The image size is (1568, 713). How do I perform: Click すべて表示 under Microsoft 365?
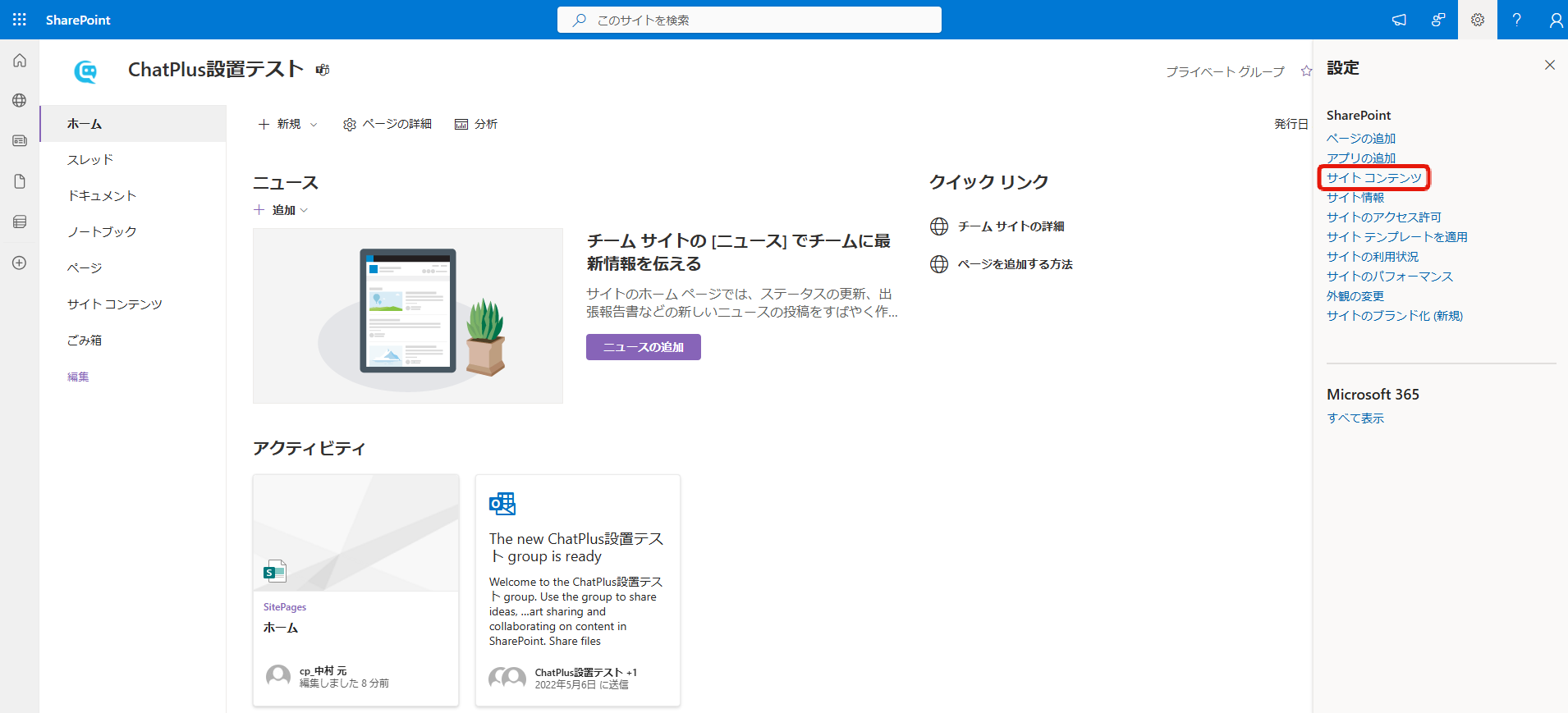(x=1355, y=418)
